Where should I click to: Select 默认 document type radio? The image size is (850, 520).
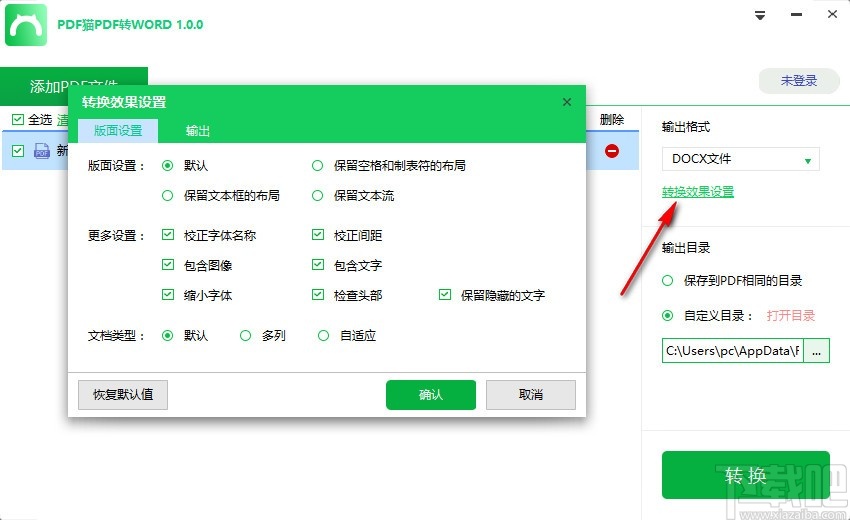tap(168, 336)
